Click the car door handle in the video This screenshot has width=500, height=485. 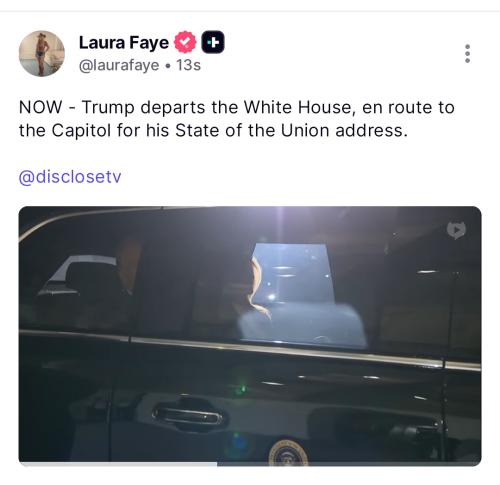187,416
